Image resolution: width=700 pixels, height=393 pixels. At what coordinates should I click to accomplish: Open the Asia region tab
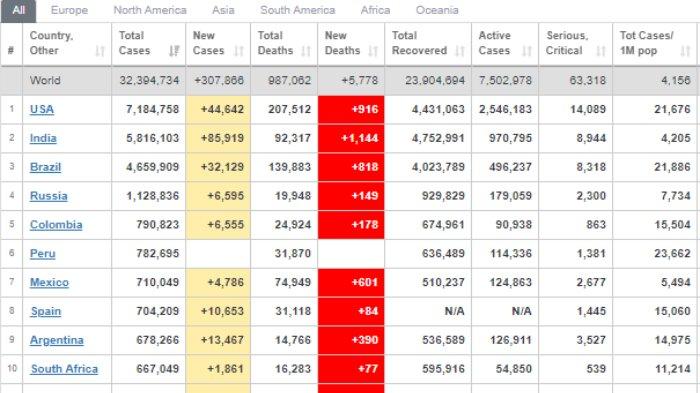(223, 10)
